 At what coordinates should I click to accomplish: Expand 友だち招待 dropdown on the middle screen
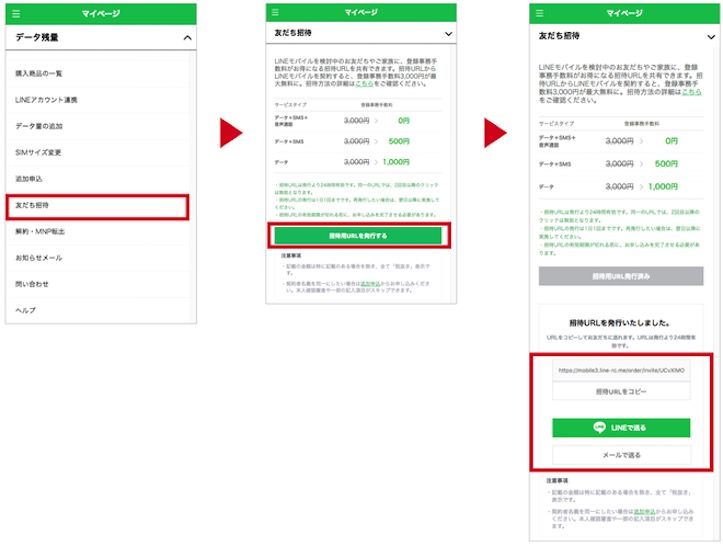pos(447,33)
